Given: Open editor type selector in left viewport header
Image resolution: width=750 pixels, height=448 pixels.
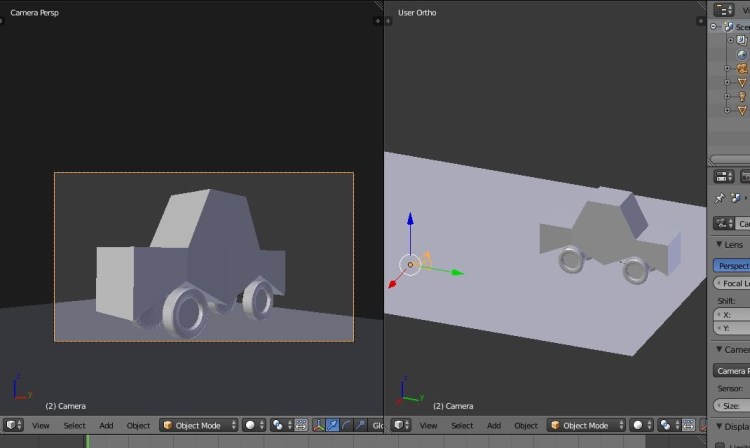Looking at the screenshot, I should point(13,425).
